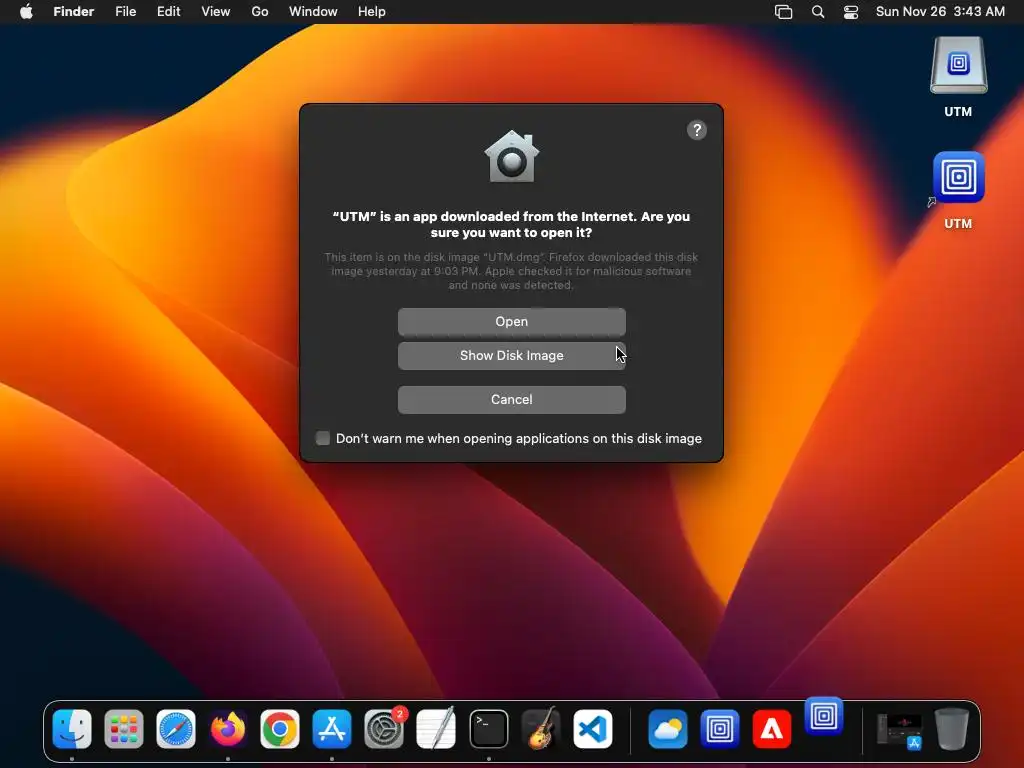
Task: Cancel opening the UTM app
Action: (x=511, y=399)
